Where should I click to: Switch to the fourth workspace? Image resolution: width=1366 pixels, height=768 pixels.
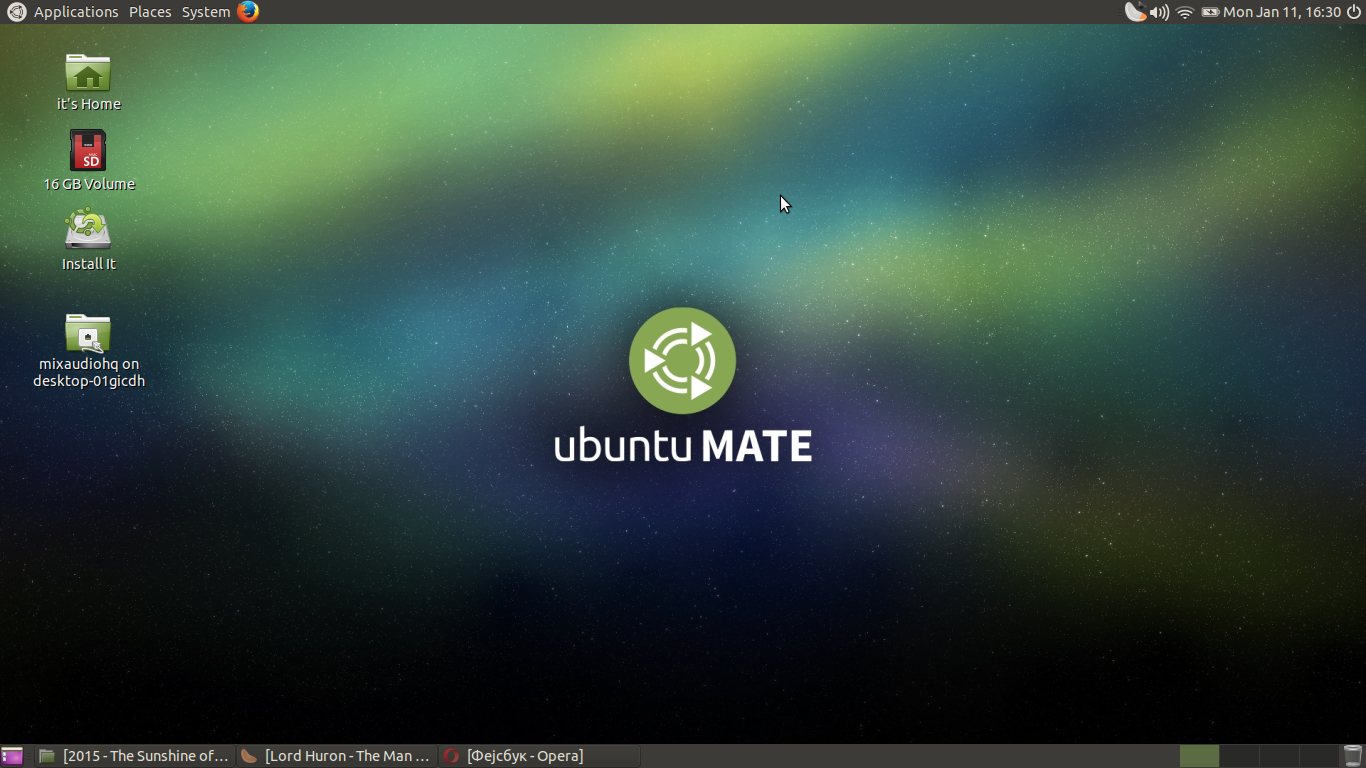1319,756
